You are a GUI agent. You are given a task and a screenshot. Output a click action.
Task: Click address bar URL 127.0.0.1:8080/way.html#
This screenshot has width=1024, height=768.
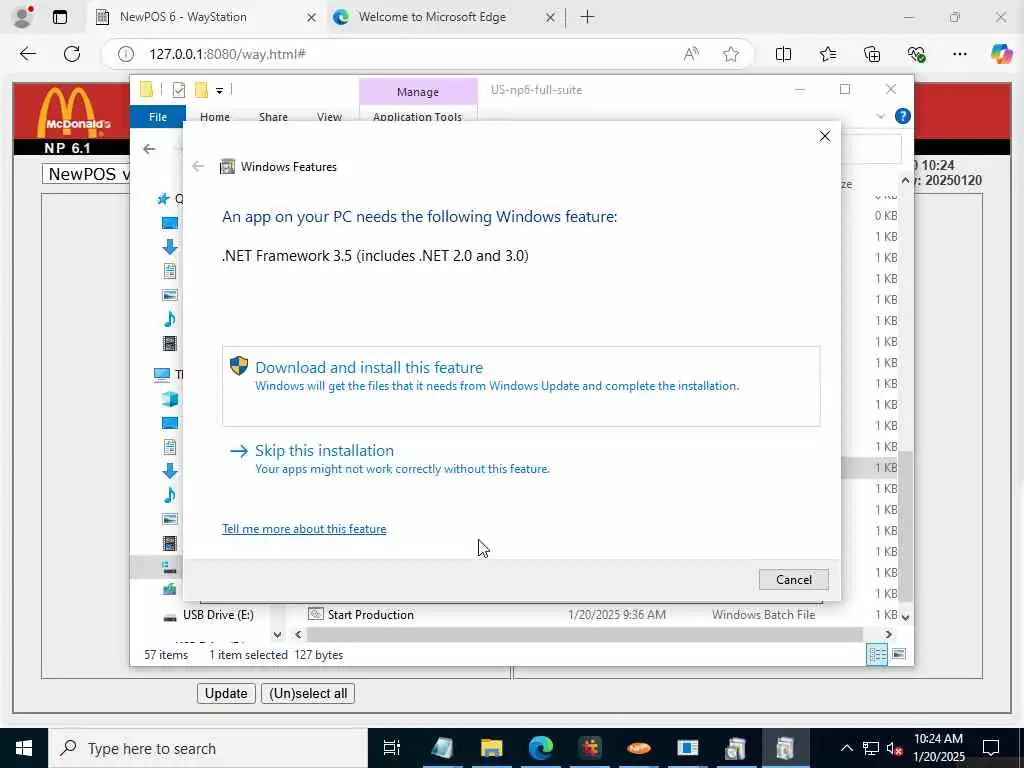tap(227, 54)
